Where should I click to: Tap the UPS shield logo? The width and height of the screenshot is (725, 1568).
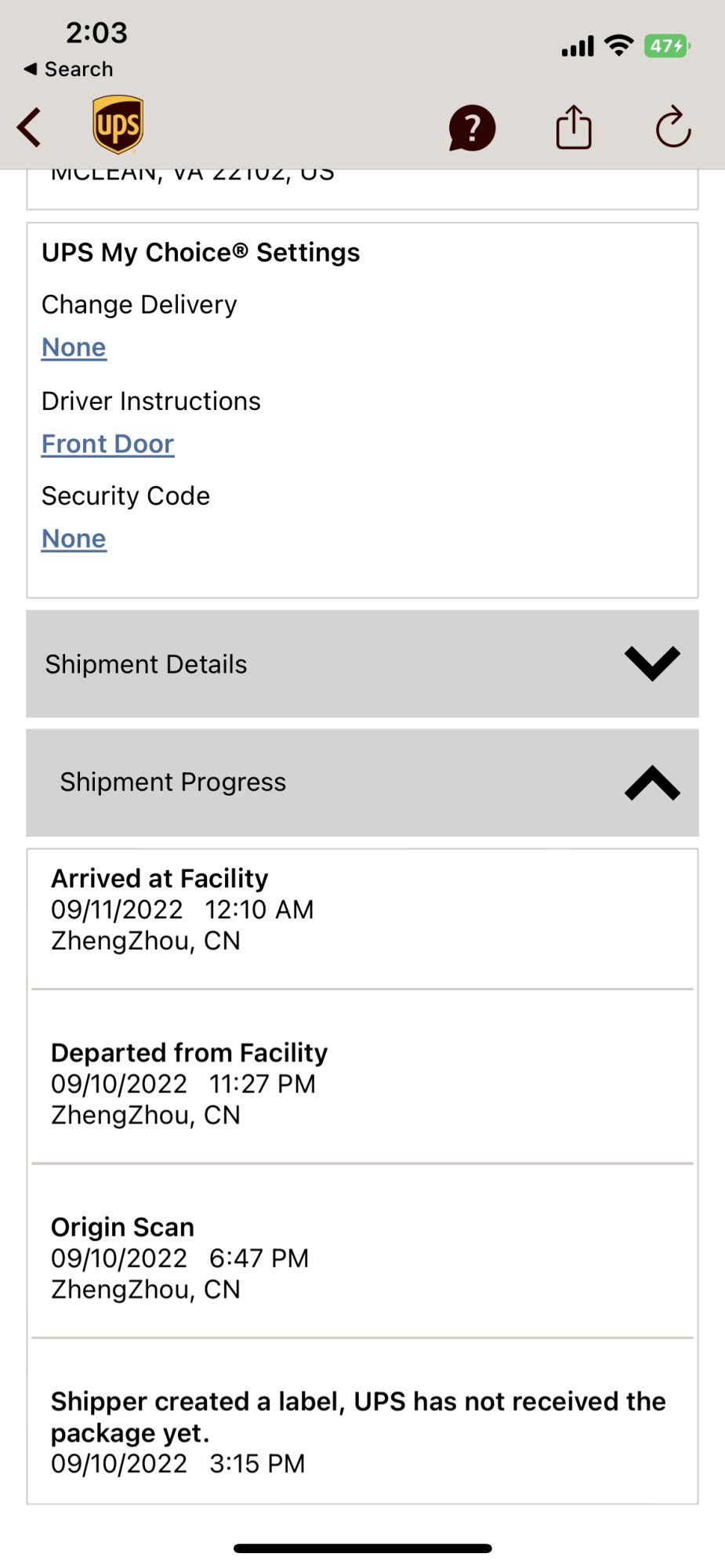click(x=118, y=125)
